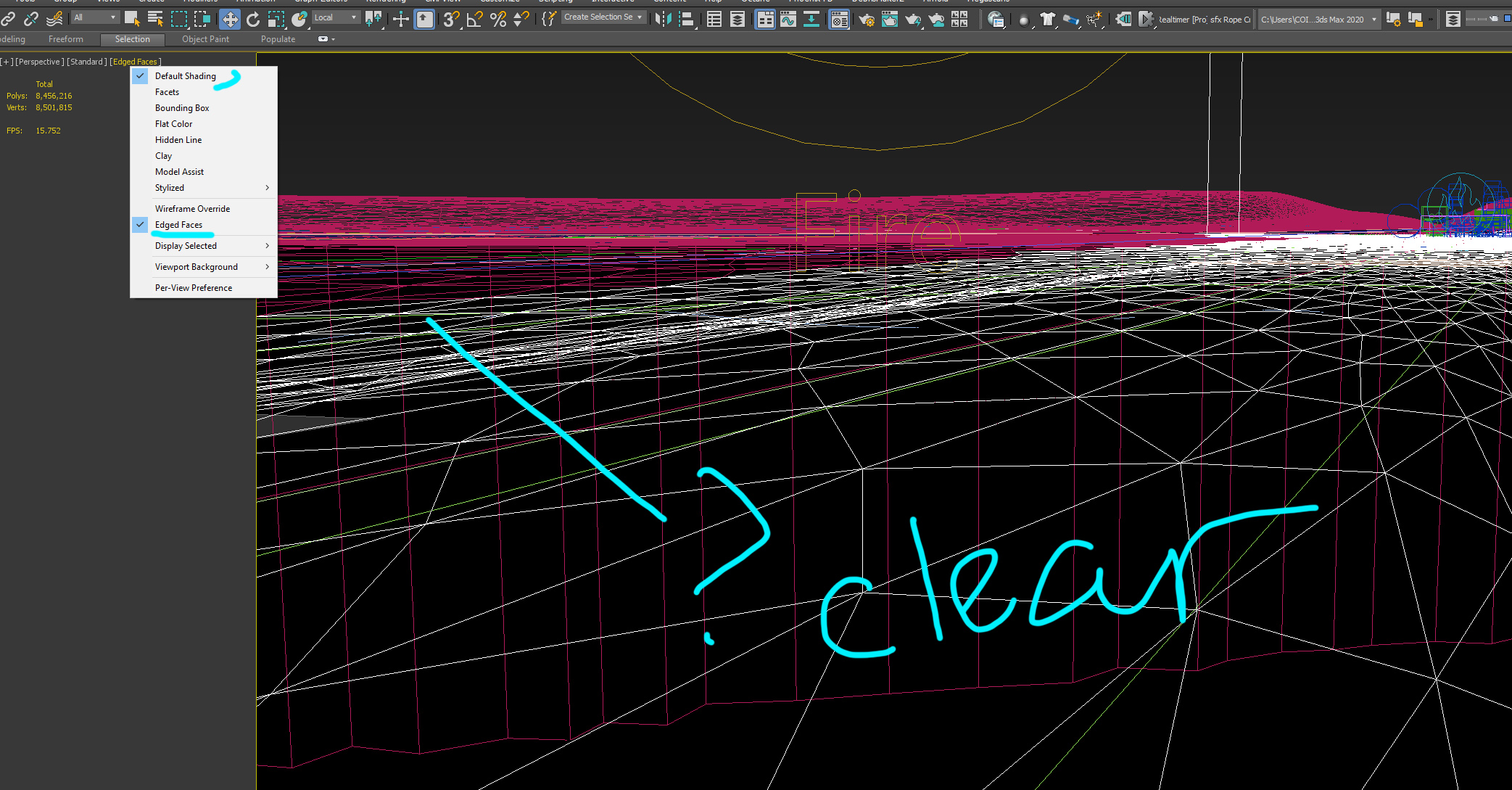Image resolution: width=1512 pixels, height=790 pixels.
Task: Click the Perspective viewport label
Action: (x=40, y=62)
